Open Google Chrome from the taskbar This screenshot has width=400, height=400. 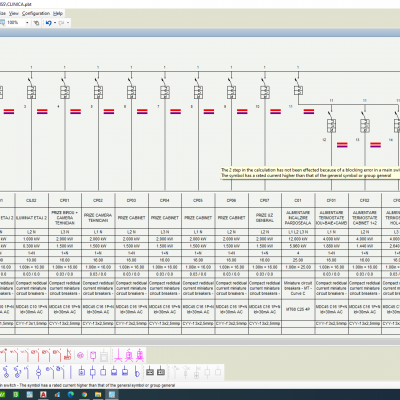(x=84, y=395)
